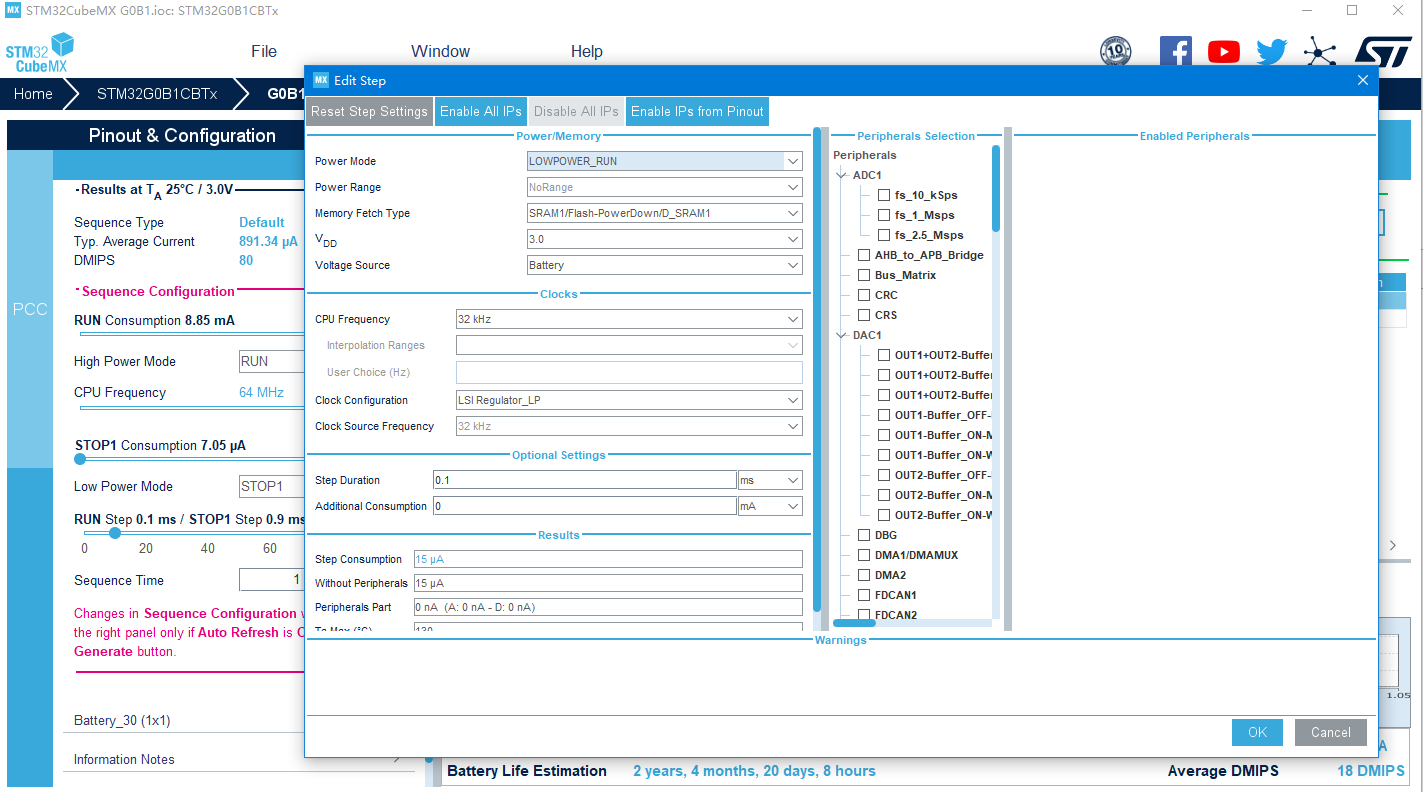Click the Peripherals Part result field
The height and width of the screenshot is (792, 1423).
point(607,607)
